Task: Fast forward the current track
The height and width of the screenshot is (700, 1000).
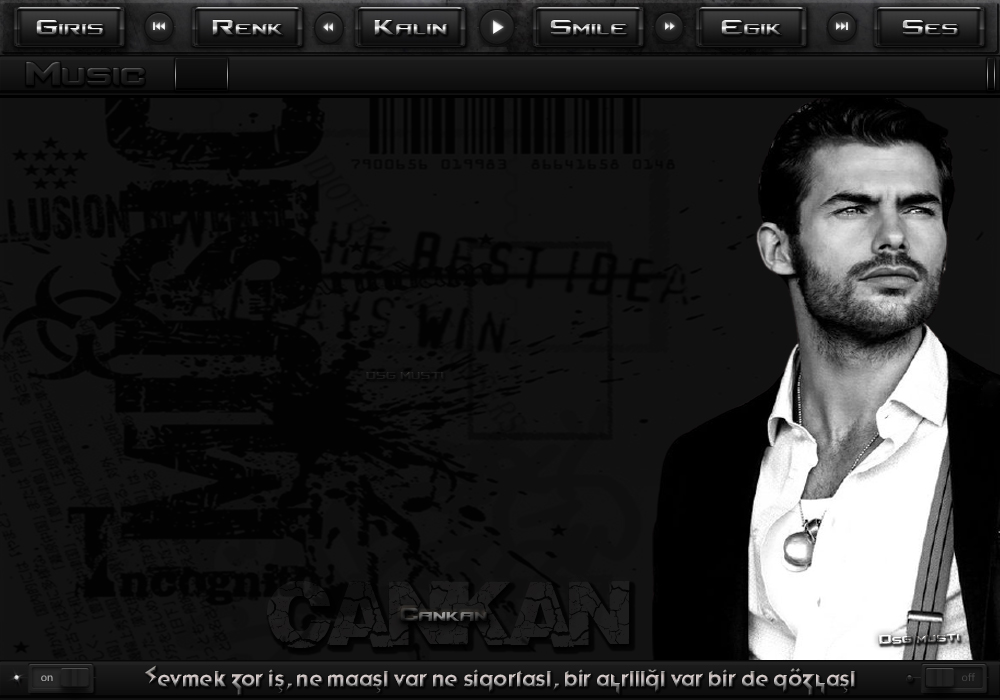Action: tap(668, 27)
